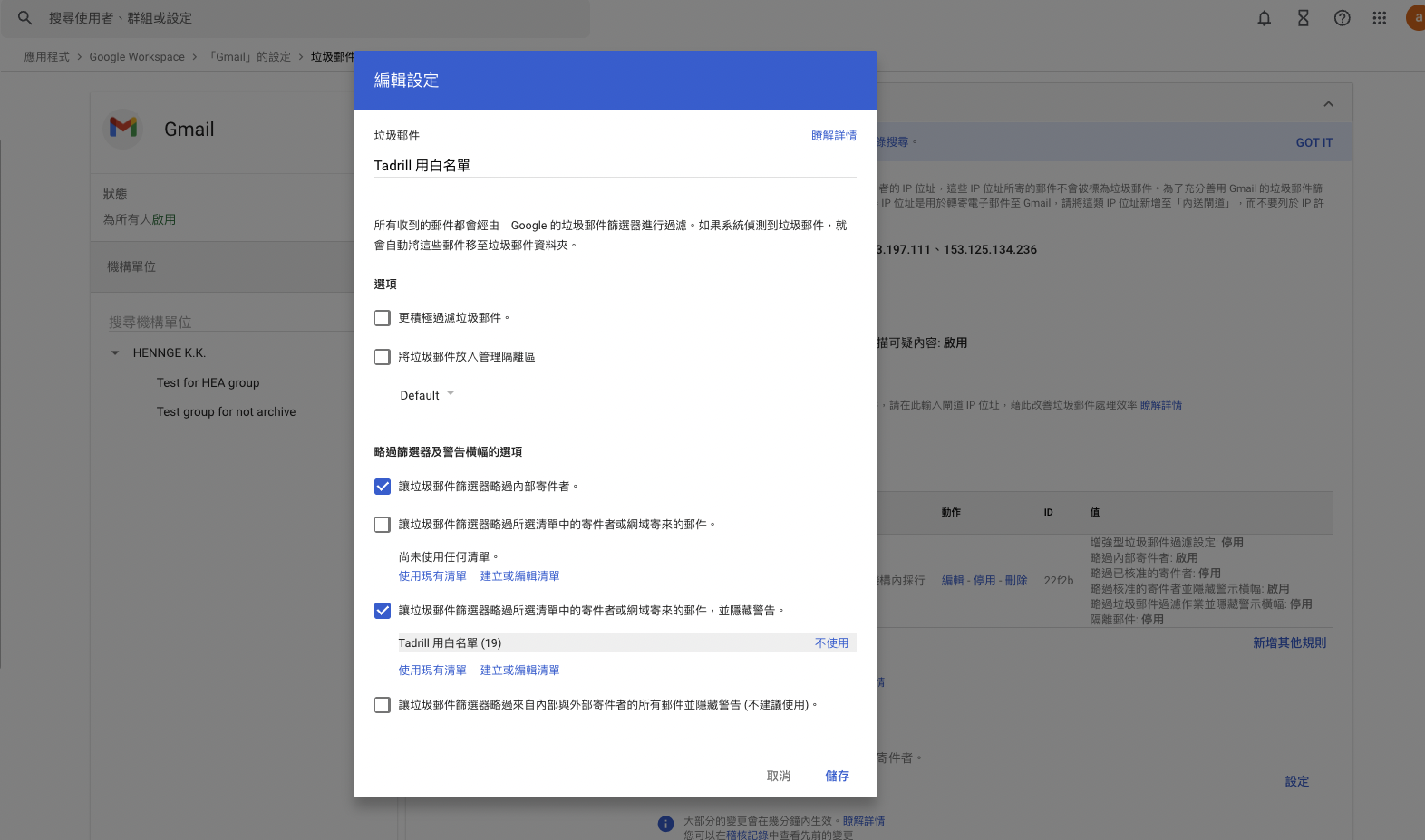The image size is (1425, 840).
Task: Open the account avatar
Action: [1416, 17]
